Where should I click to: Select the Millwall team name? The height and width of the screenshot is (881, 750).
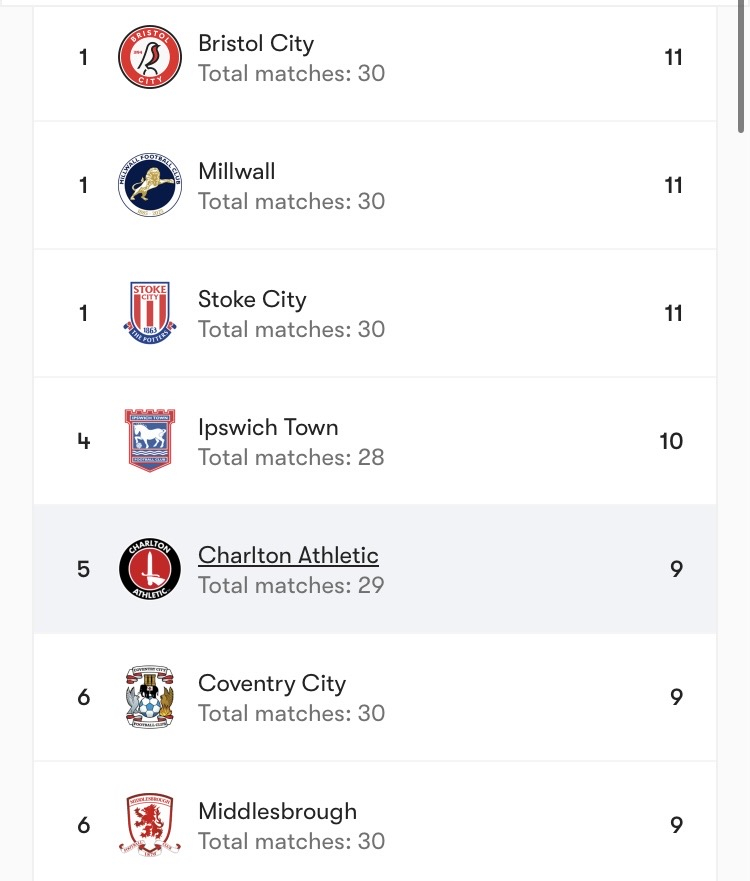click(x=237, y=171)
